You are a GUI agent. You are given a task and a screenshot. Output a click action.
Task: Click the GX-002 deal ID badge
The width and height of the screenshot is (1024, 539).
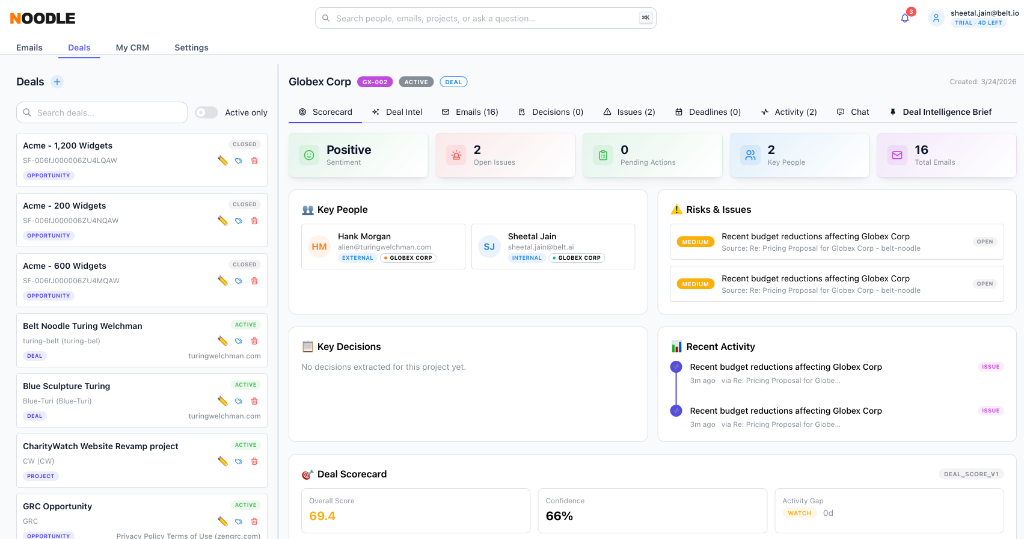click(376, 82)
